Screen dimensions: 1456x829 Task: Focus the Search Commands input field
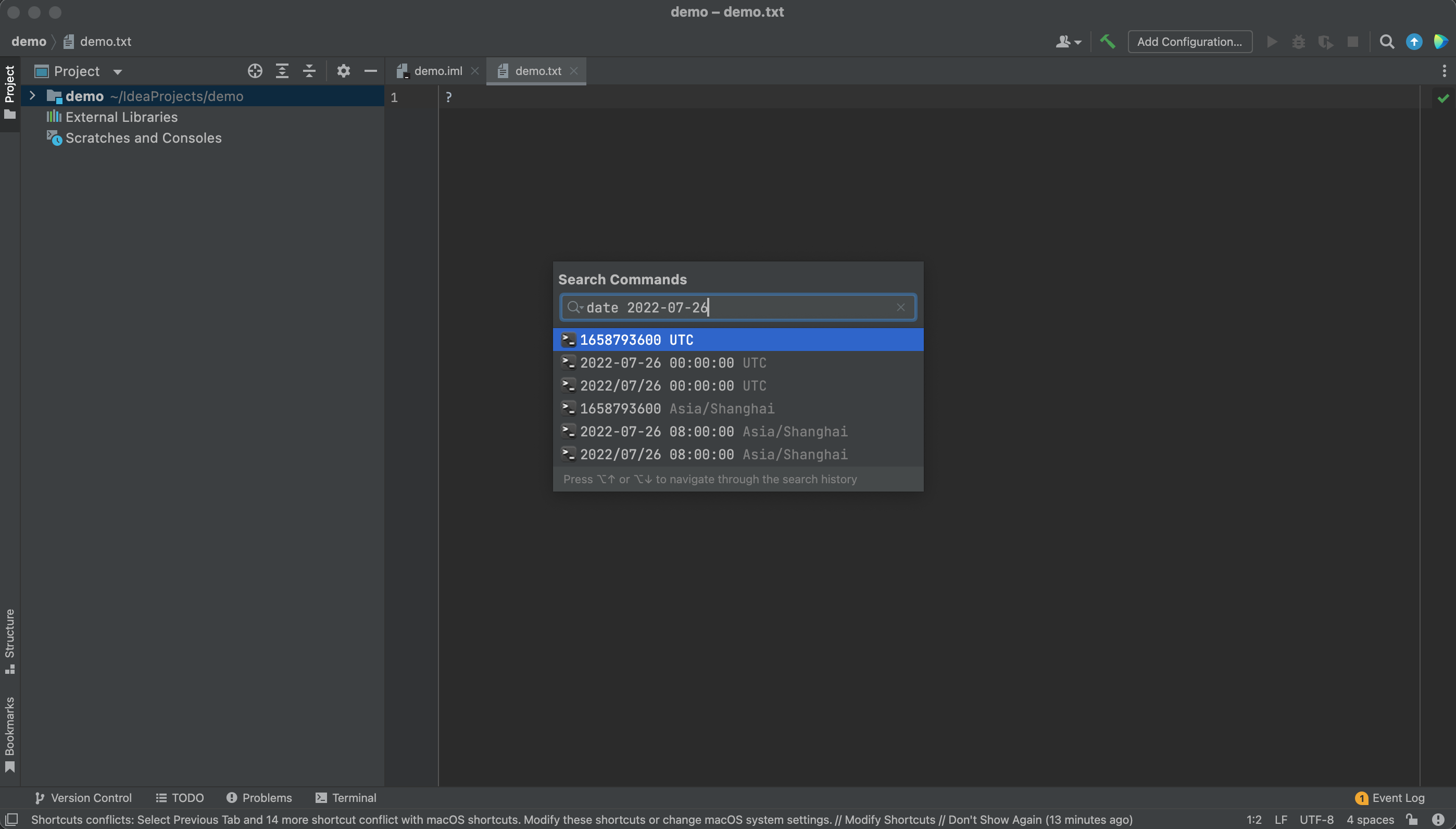pos(738,307)
